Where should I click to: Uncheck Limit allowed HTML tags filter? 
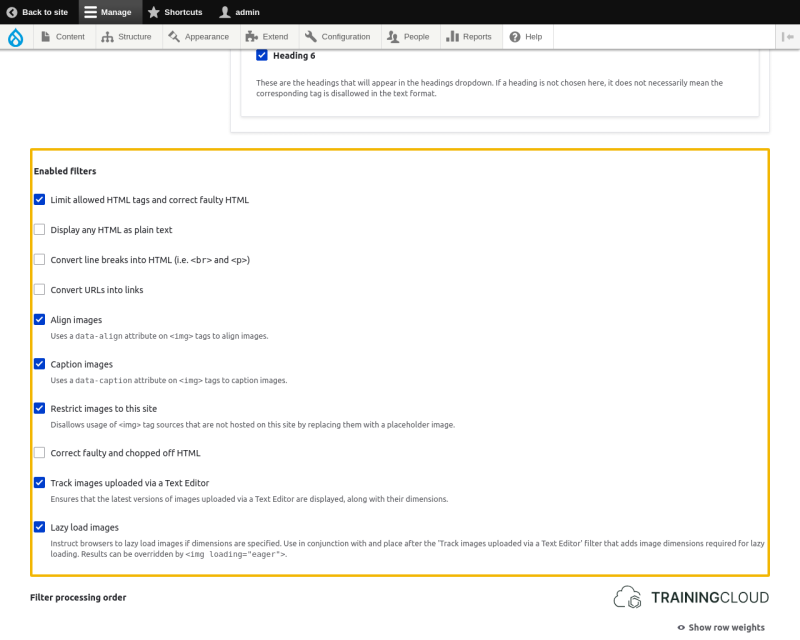[39, 200]
